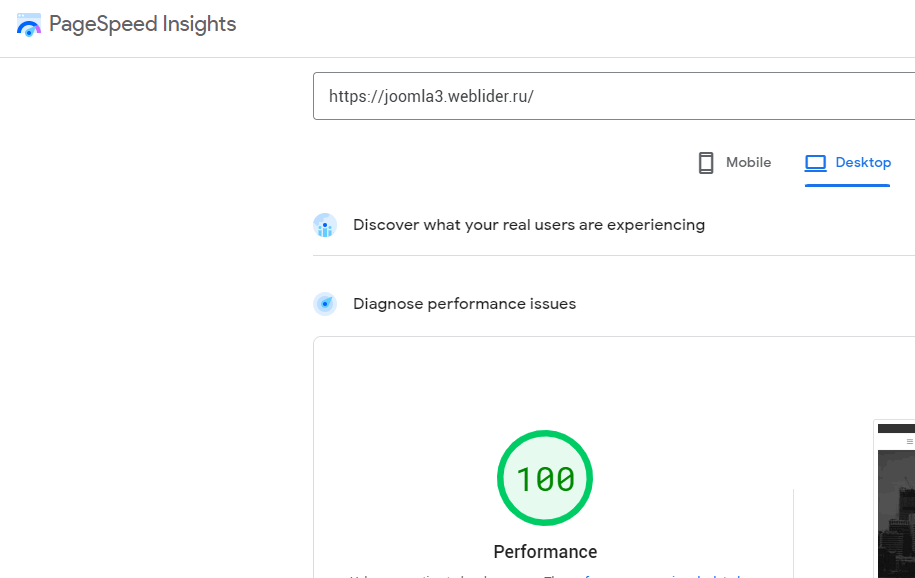Viewport: 915px width, 578px height.
Task: Open the page screenshot thumbnail
Action: 896,510
